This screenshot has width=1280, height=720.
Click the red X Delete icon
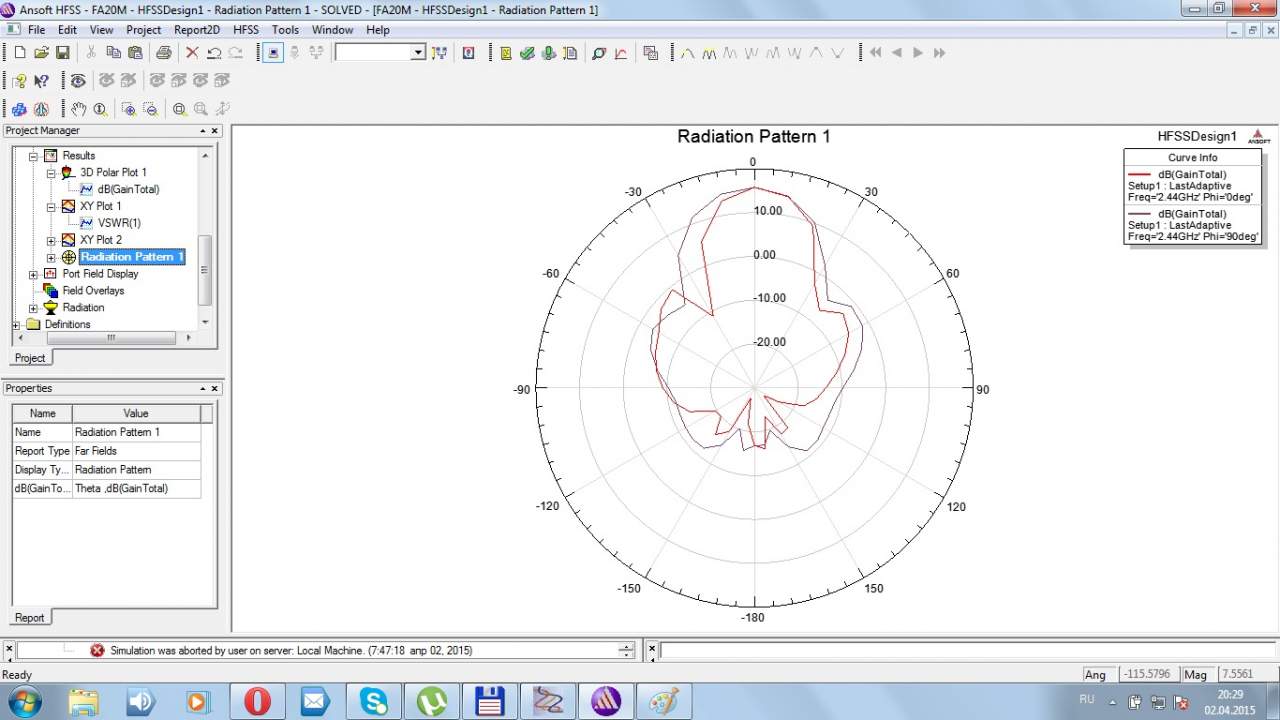[192, 53]
